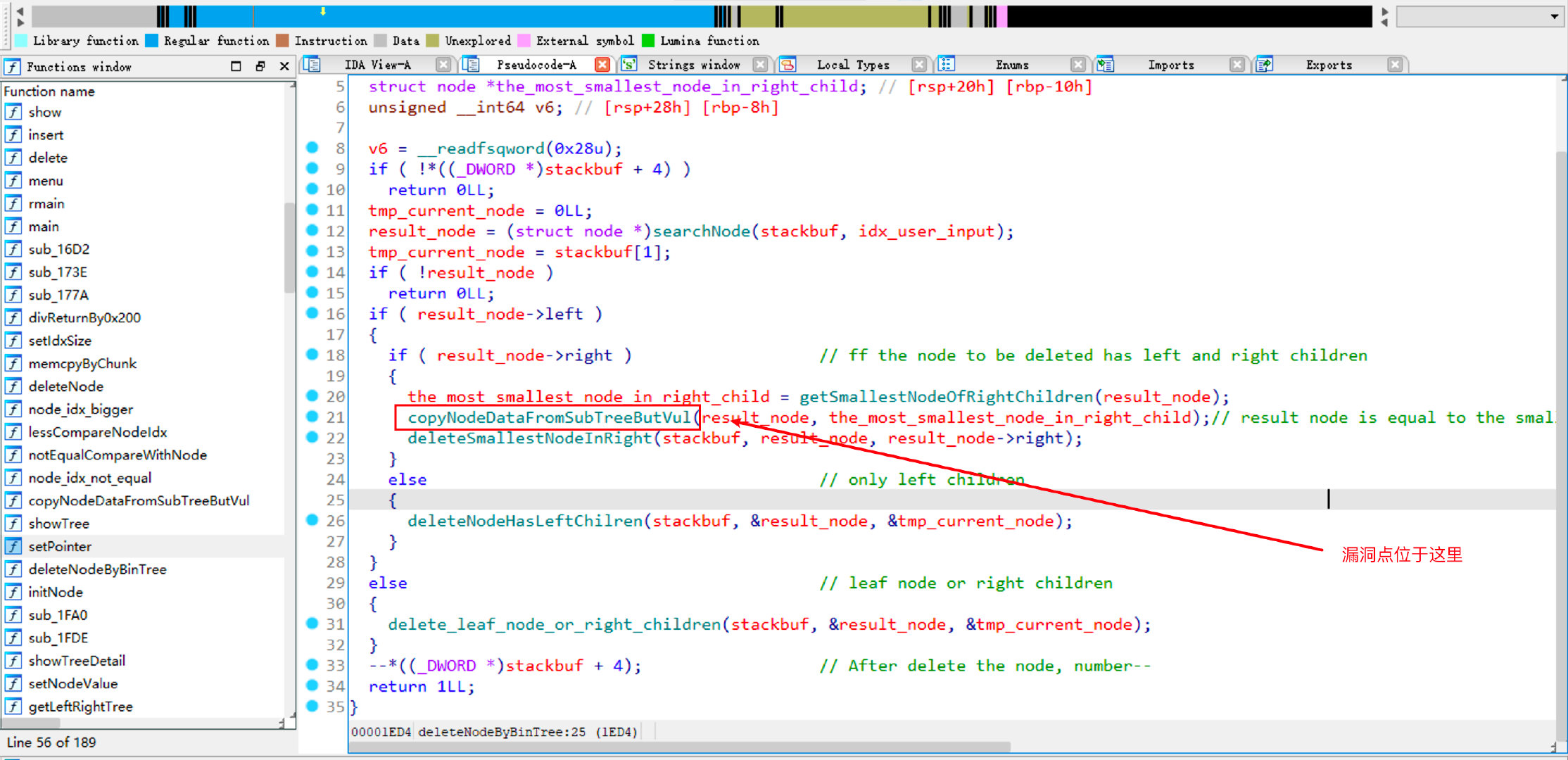Float the Functions window panel
The image size is (1568, 760).
tap(260, 66)
